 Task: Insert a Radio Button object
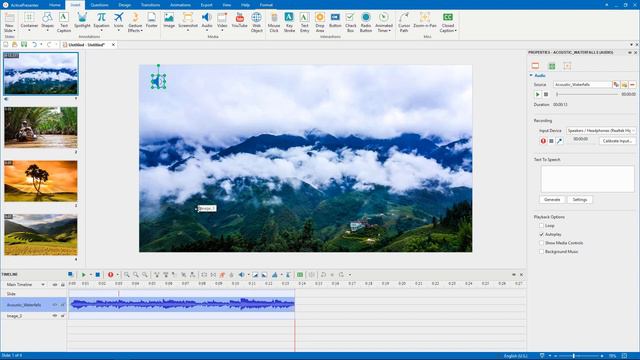tap(366, 22)
